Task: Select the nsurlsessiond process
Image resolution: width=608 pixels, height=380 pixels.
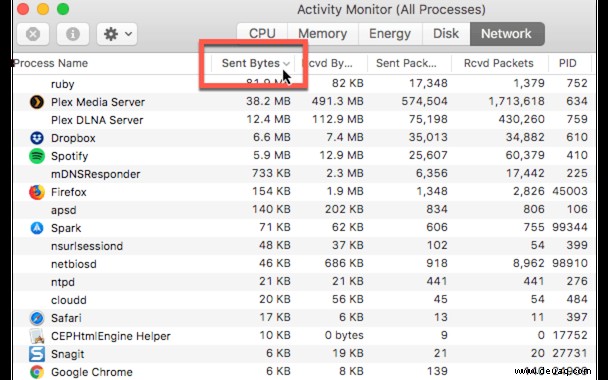Action: 87,246
